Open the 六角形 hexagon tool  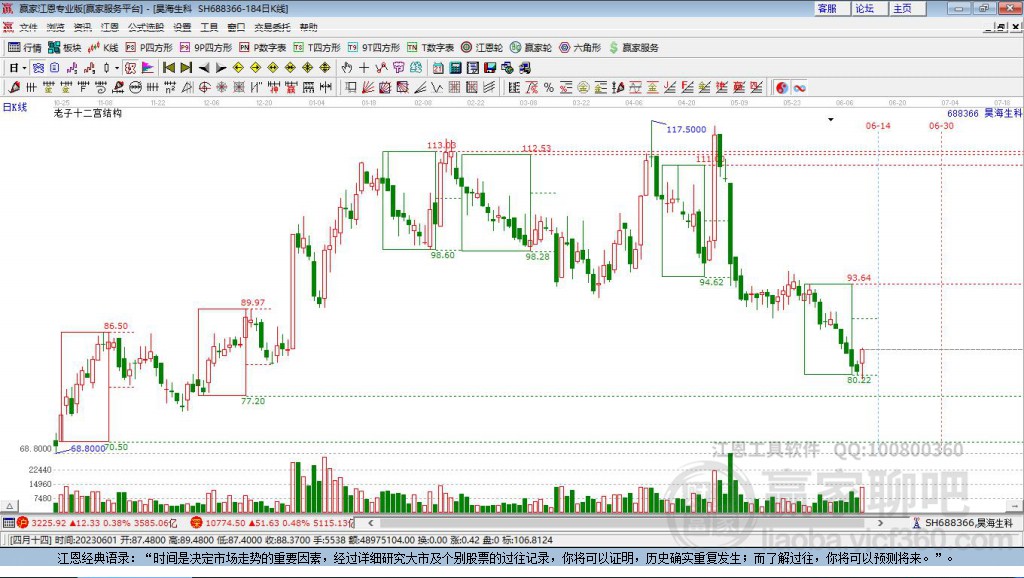(x=580, y=48)
